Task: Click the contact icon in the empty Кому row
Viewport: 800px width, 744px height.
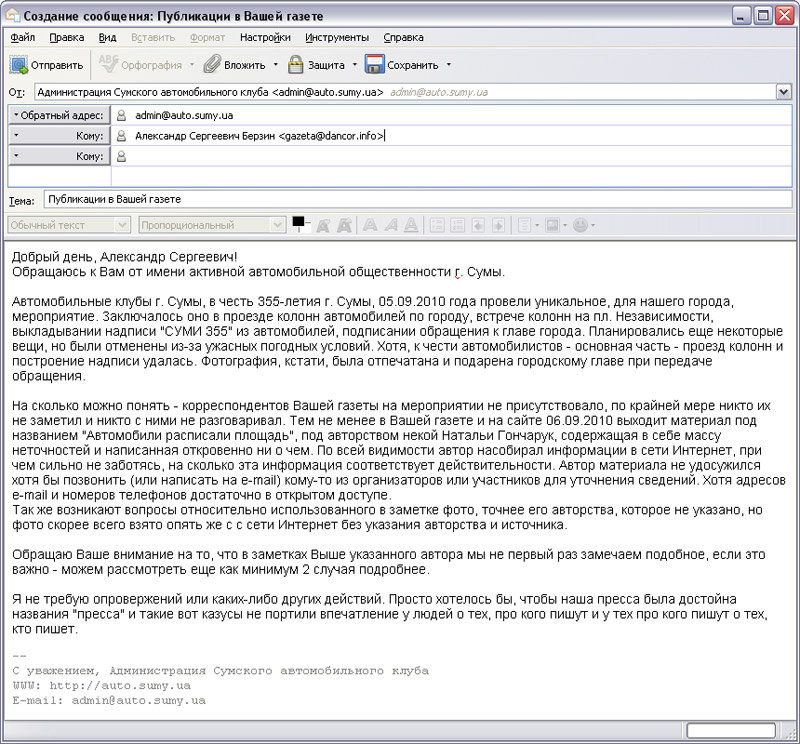Action: pos(121,156)
